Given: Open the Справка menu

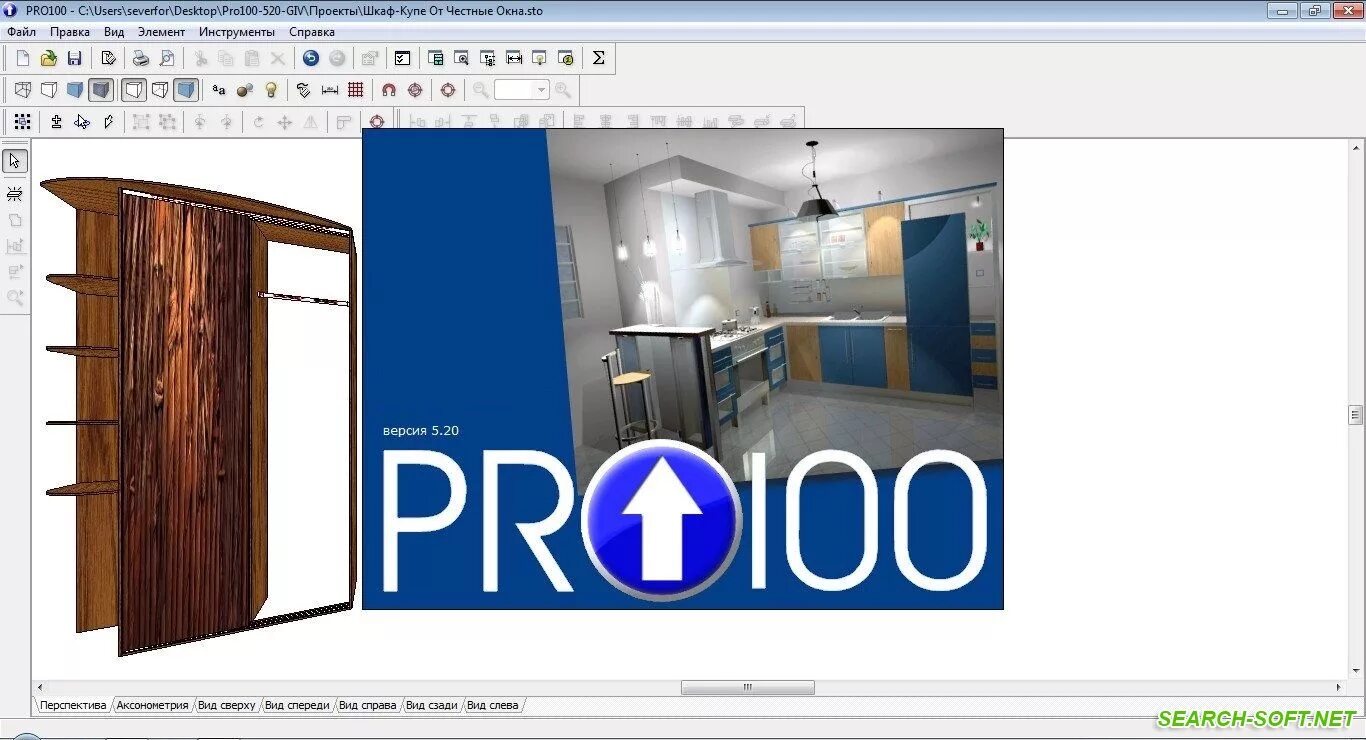Looking at the screenshot, I should (311, 32).
